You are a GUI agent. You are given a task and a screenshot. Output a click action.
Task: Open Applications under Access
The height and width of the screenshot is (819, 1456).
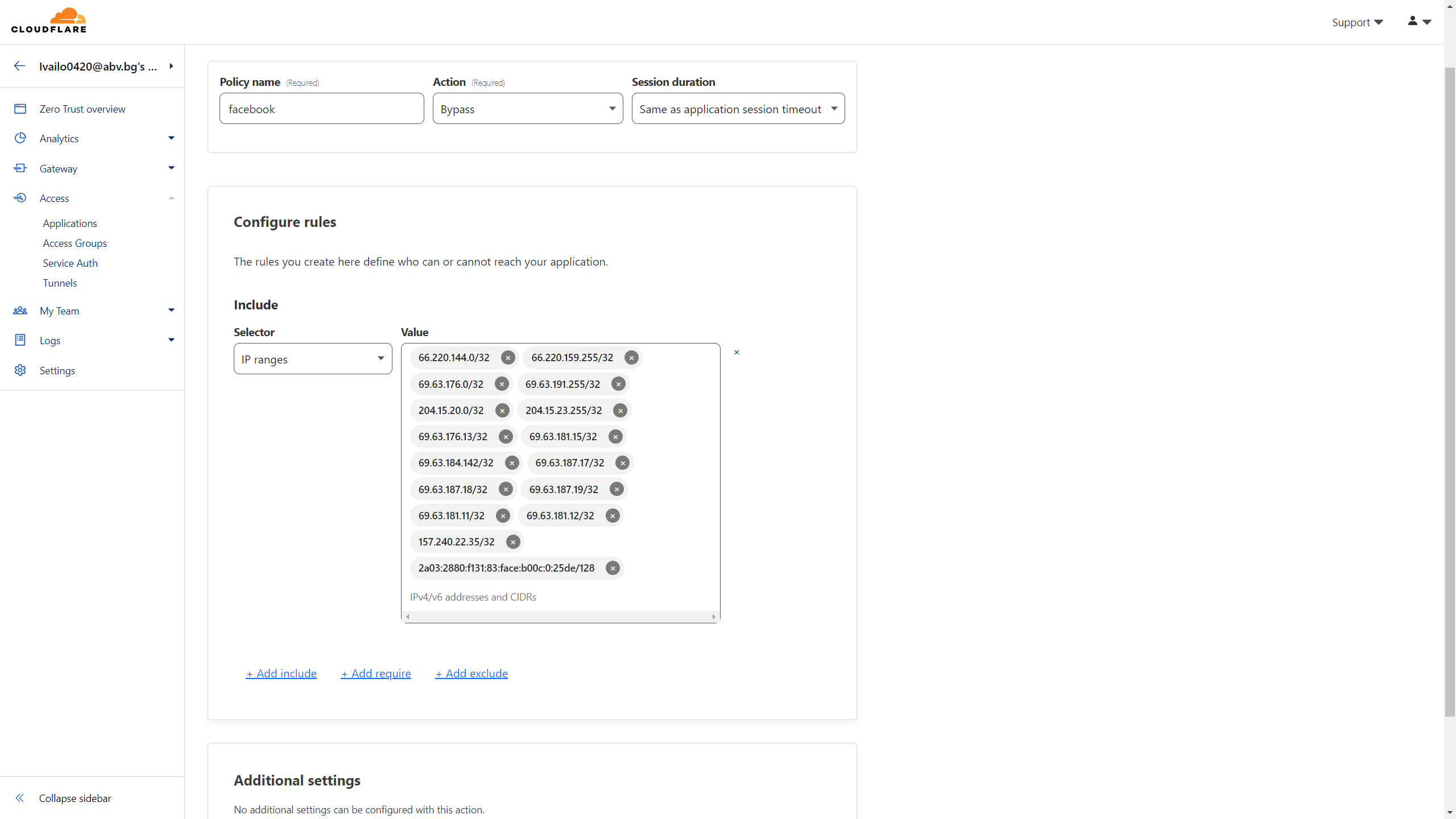[70, 223]
